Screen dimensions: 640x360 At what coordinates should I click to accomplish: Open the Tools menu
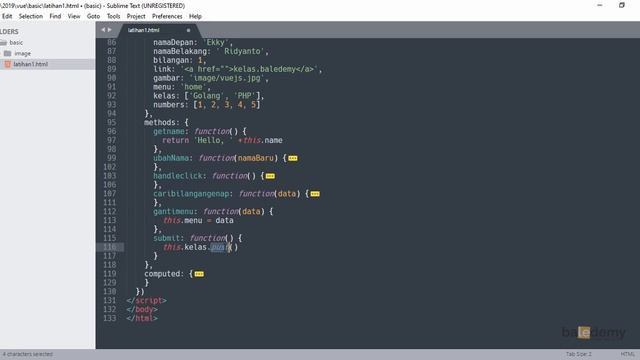113,16
